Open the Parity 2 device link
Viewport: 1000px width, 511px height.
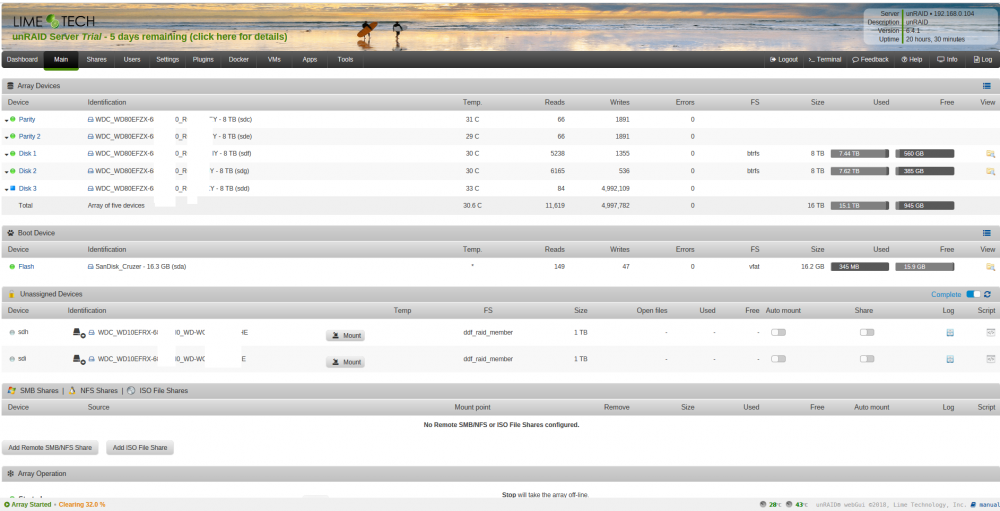click(29, 137)
